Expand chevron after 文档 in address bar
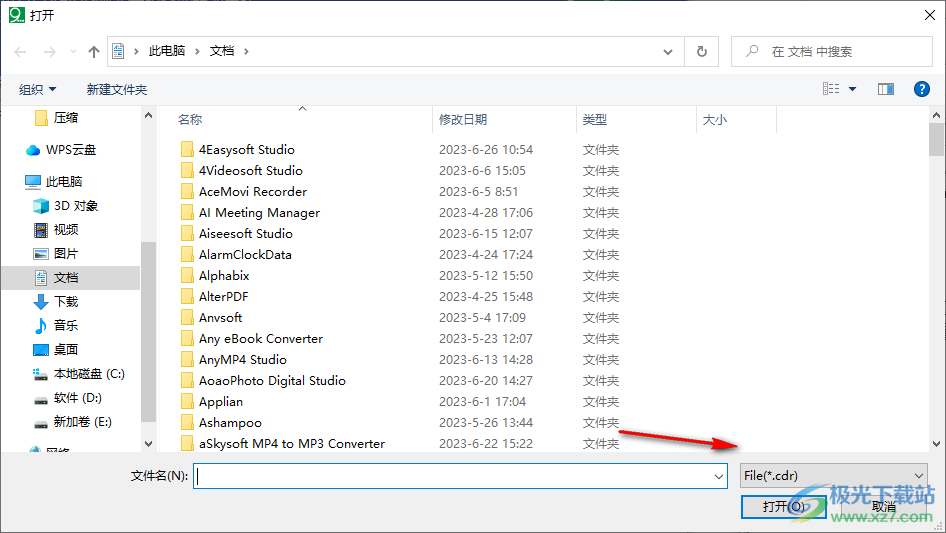The height and width of the screenshot is (533, 946). point(246,52)
